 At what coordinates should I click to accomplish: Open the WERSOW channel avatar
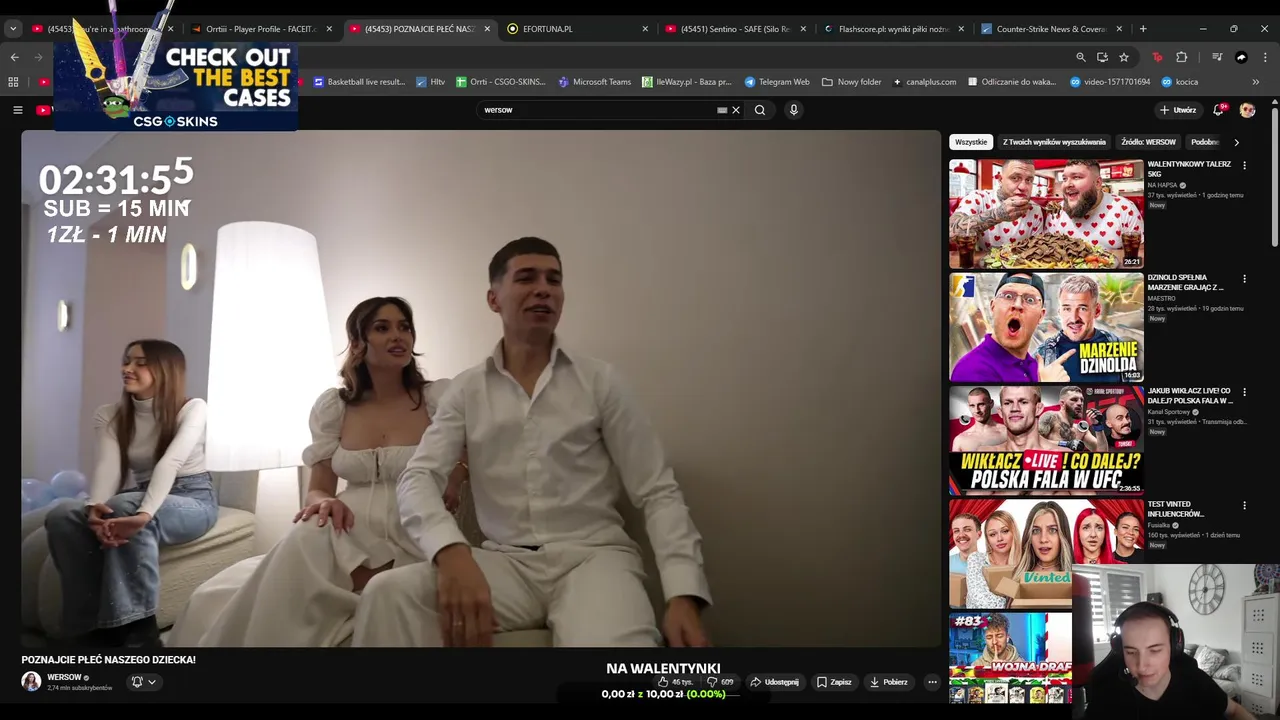point(31,681)
